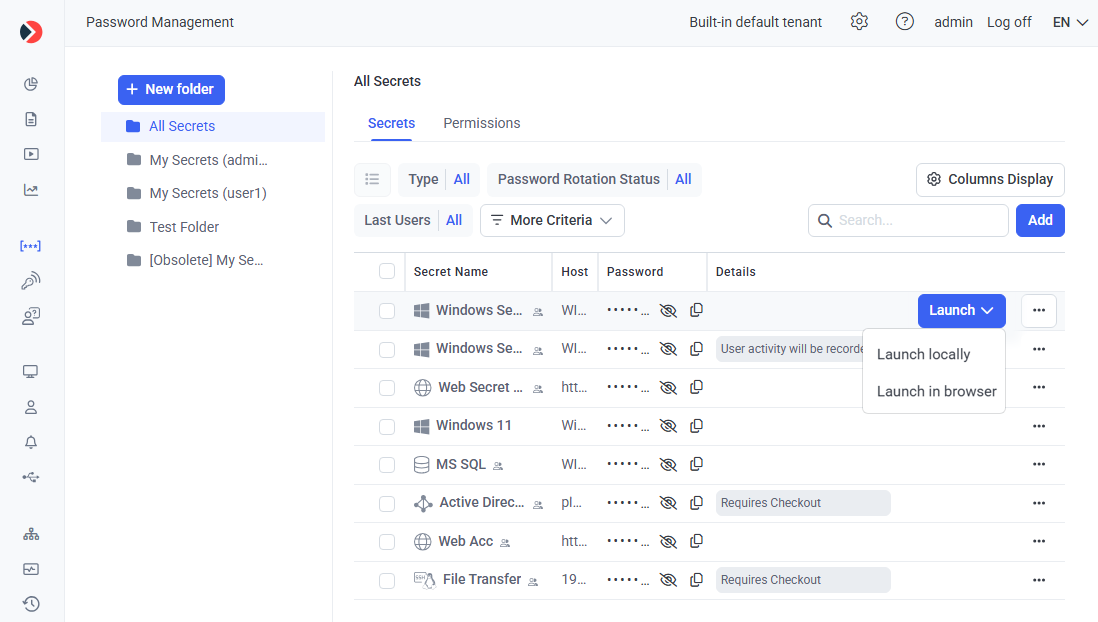
Task: Click the Log off link
Action: (1009, 22)
